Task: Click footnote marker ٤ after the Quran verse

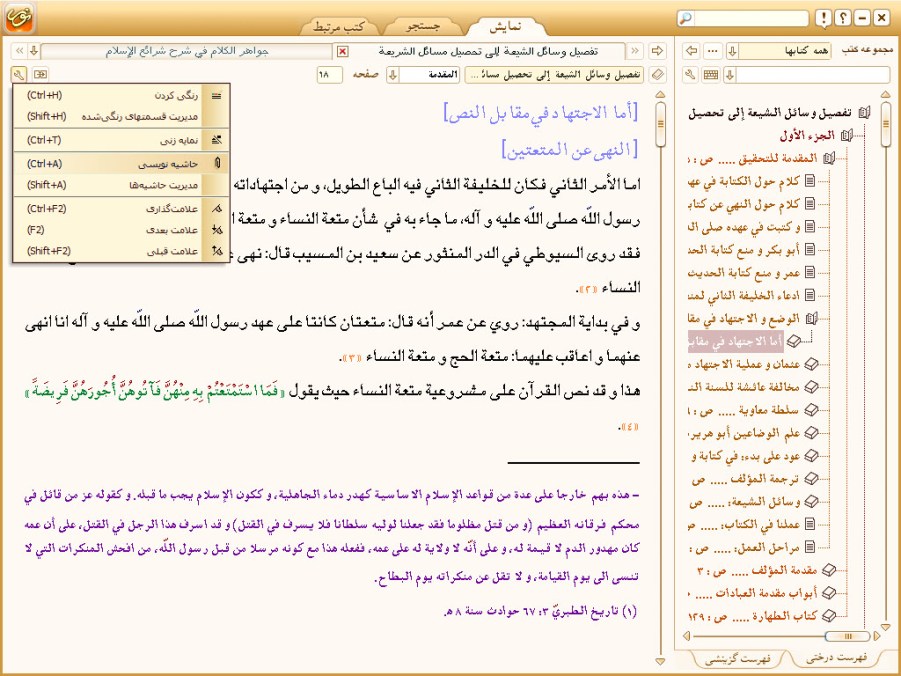Action: tap(628, 426)
